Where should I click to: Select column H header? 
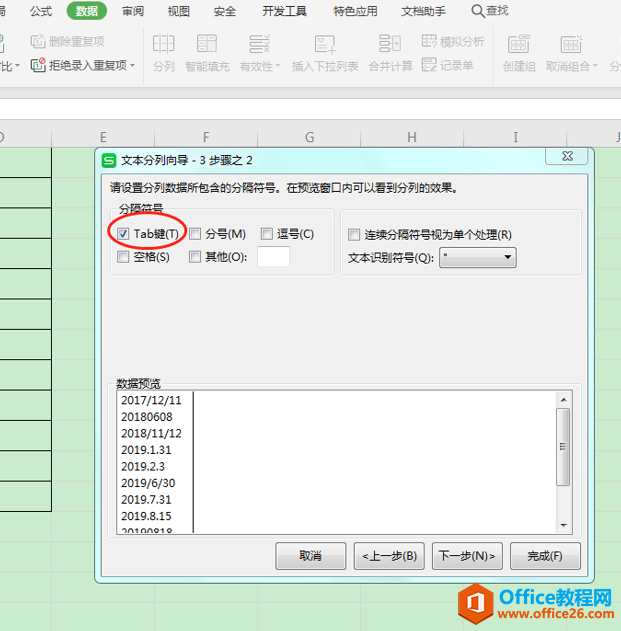click(x=412, y=138)
